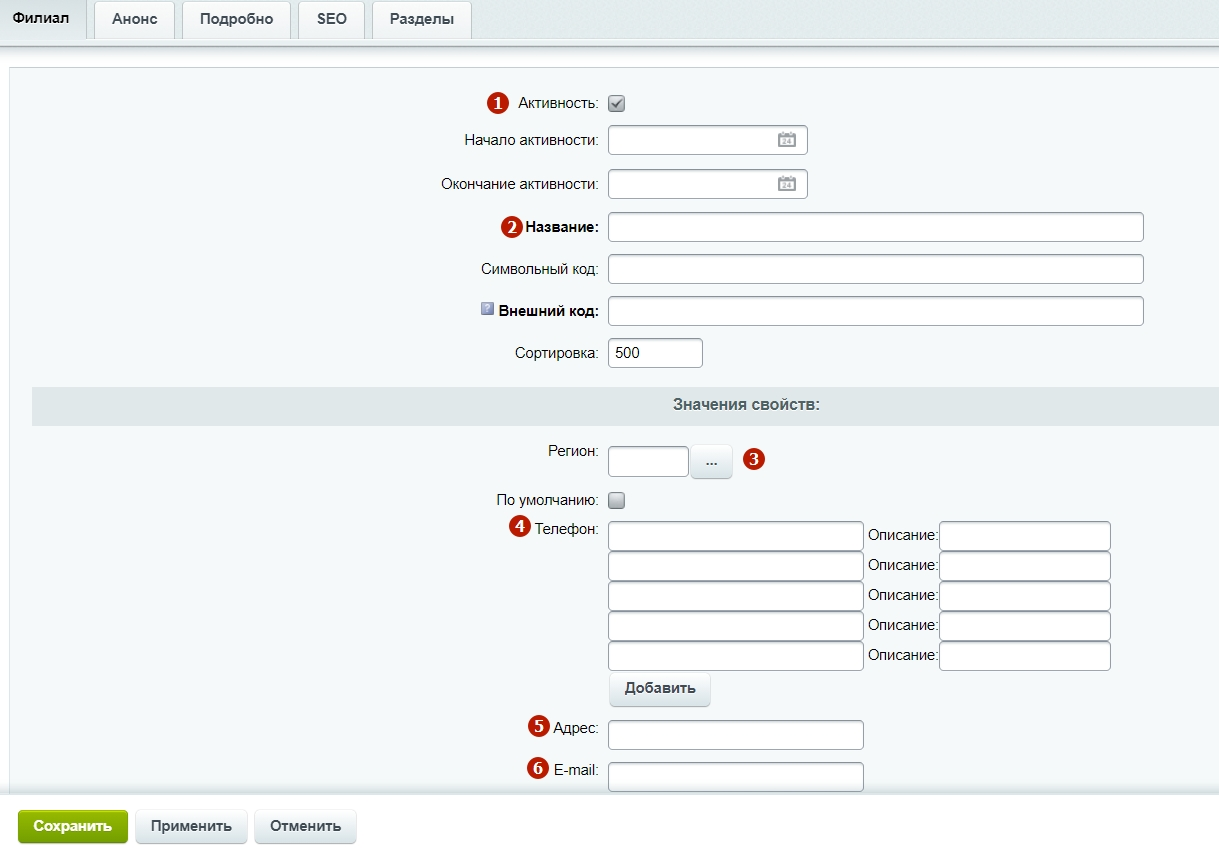The height and width of the screenshot is (852, 1219).
Task: Open calendar for Окончание активности date
Action: pos(786,184)
